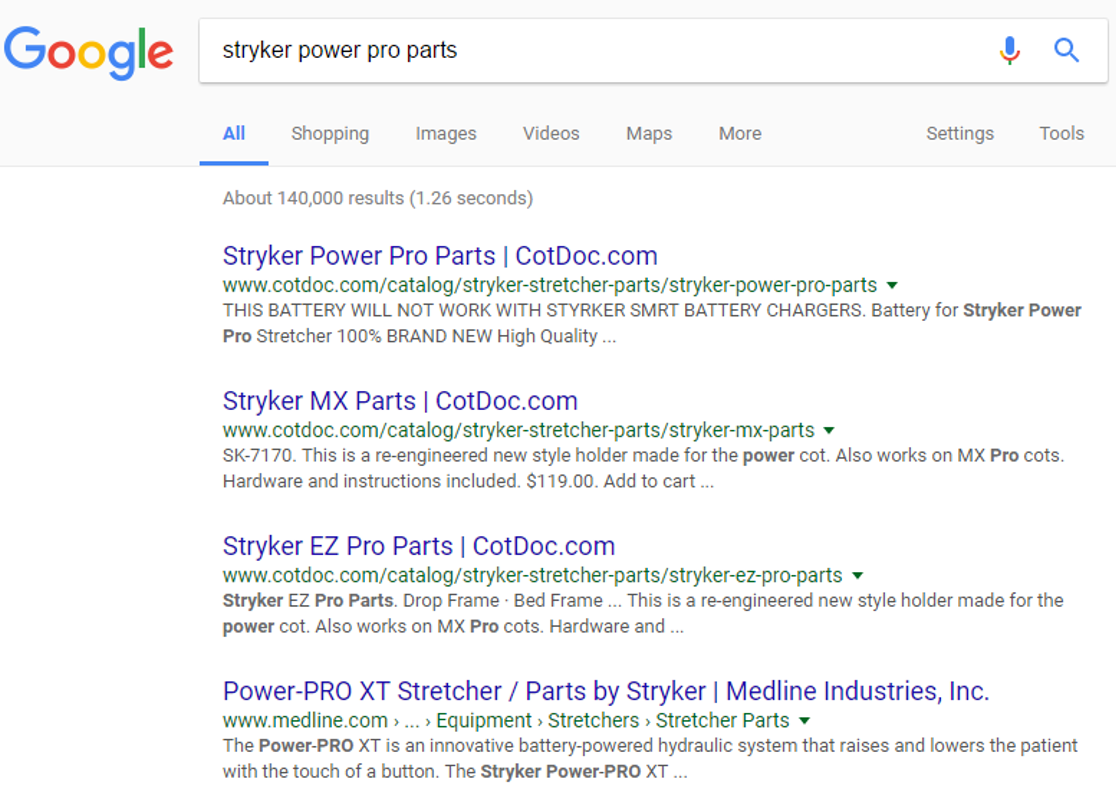Open the Videos tab
The height and width of the screenshot is (794, 1116).
coord(552,134)
